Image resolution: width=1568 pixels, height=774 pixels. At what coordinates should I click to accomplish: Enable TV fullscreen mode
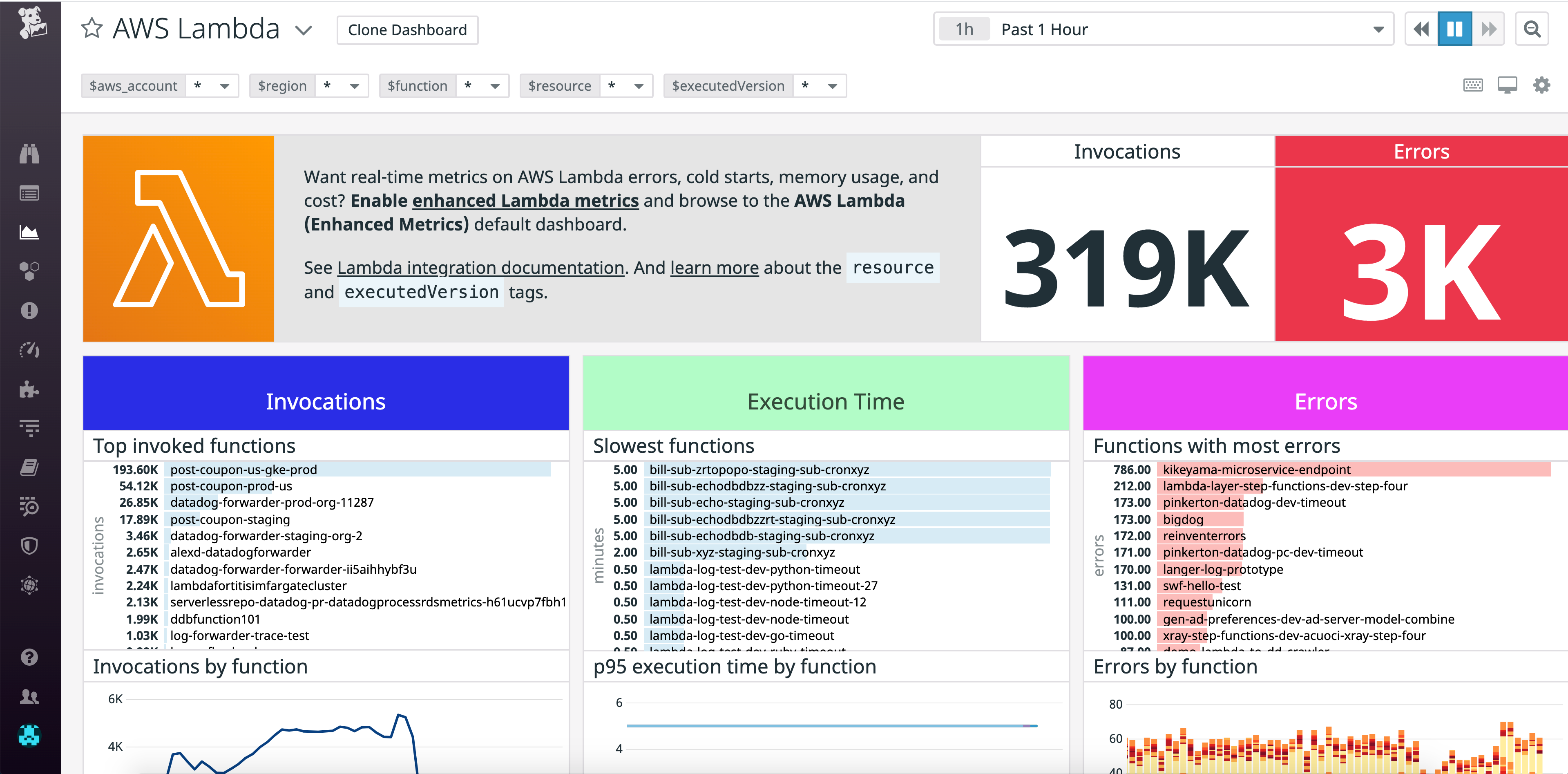pyautogui.click(x=1507, y=85)
